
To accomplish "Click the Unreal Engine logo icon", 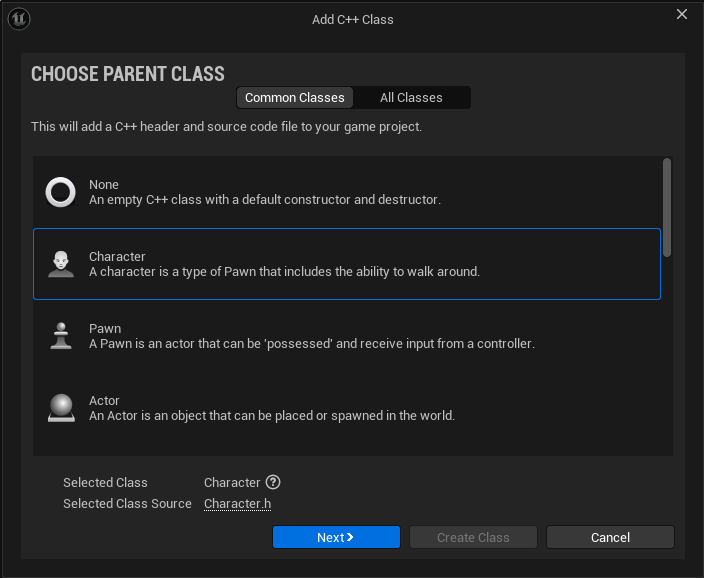I will click(x=20, y=19).
